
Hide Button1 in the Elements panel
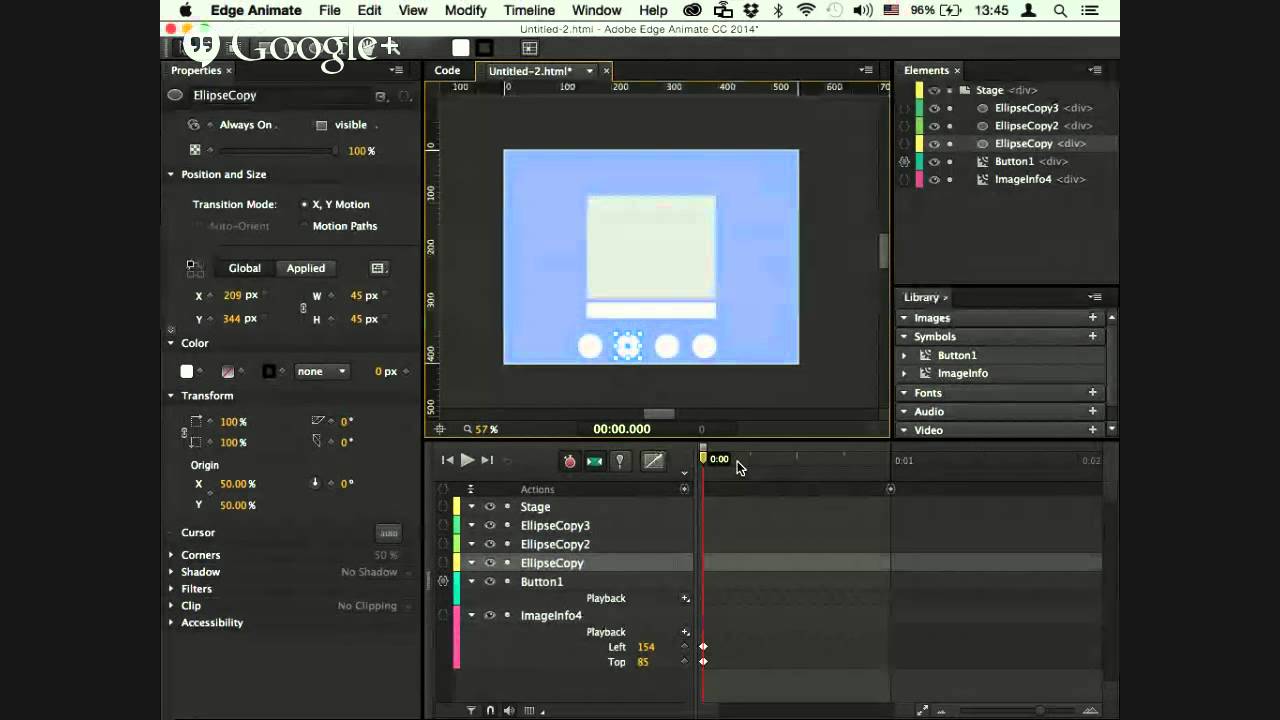(x=934, y=161)
